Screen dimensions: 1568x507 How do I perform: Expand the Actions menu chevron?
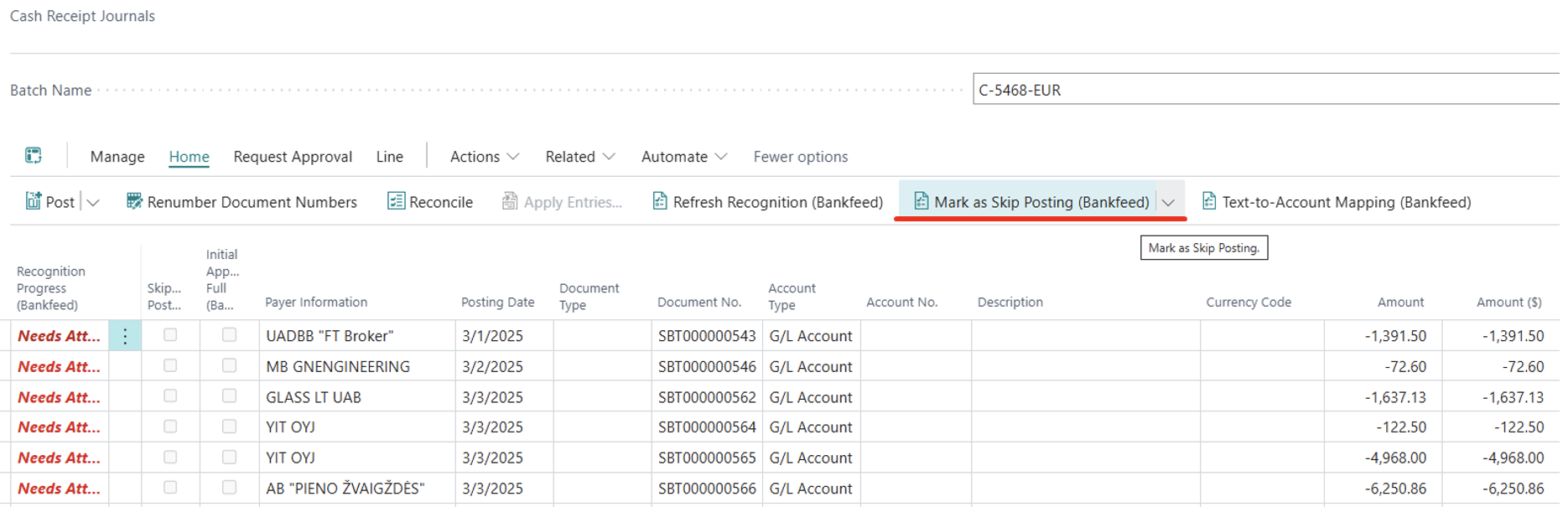[513, 157]
